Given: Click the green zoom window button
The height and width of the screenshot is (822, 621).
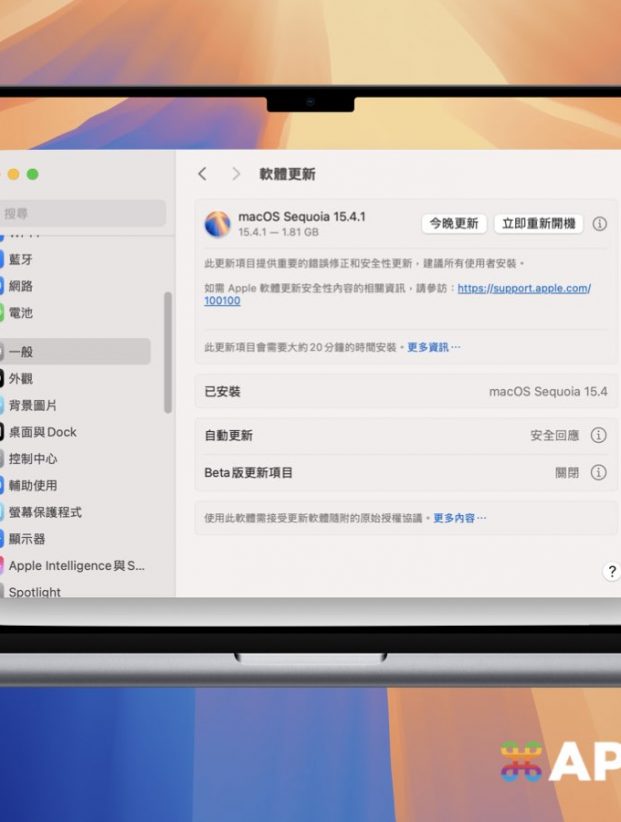Looking at the screenshot, I should point(32,174).
